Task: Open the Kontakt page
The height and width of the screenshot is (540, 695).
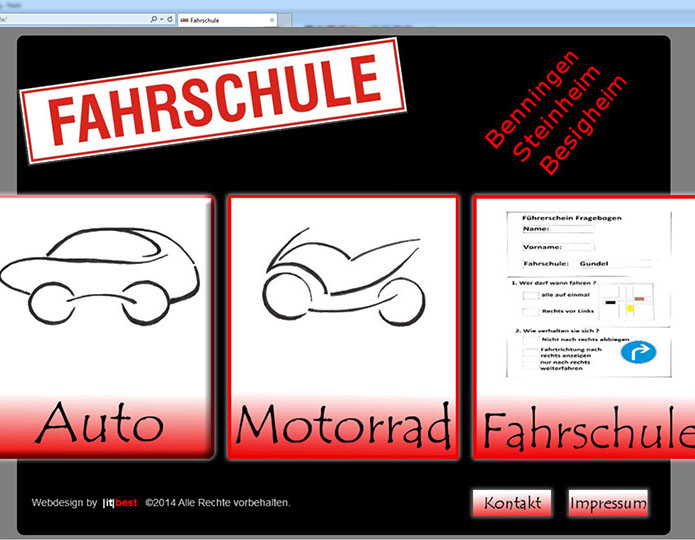Action: [512, 502]
